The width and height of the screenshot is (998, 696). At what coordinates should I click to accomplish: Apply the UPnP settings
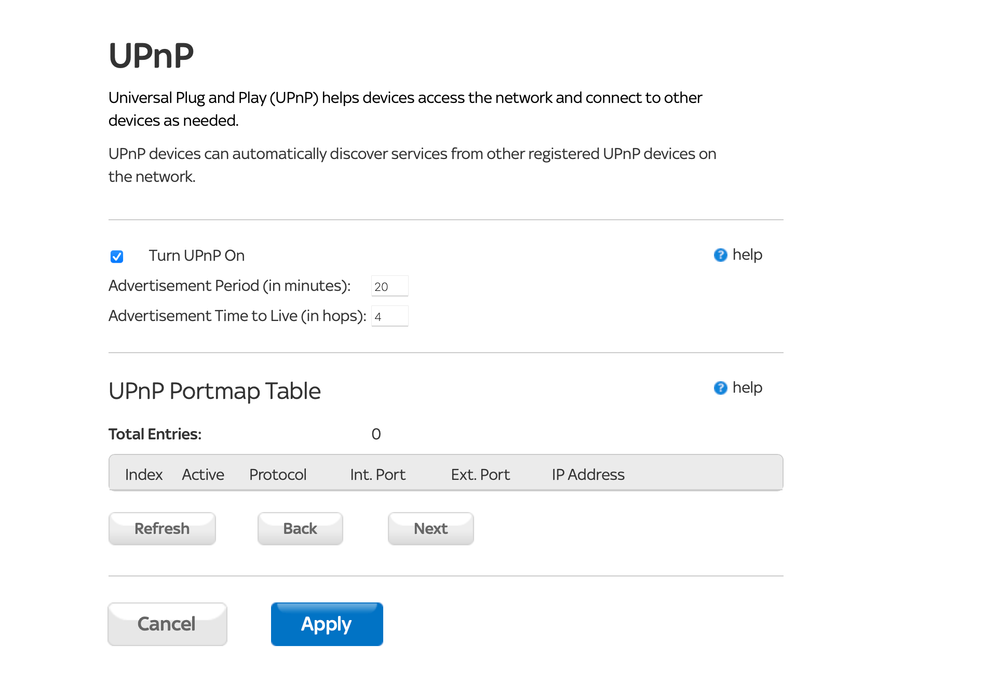click(x=326, y=624)
